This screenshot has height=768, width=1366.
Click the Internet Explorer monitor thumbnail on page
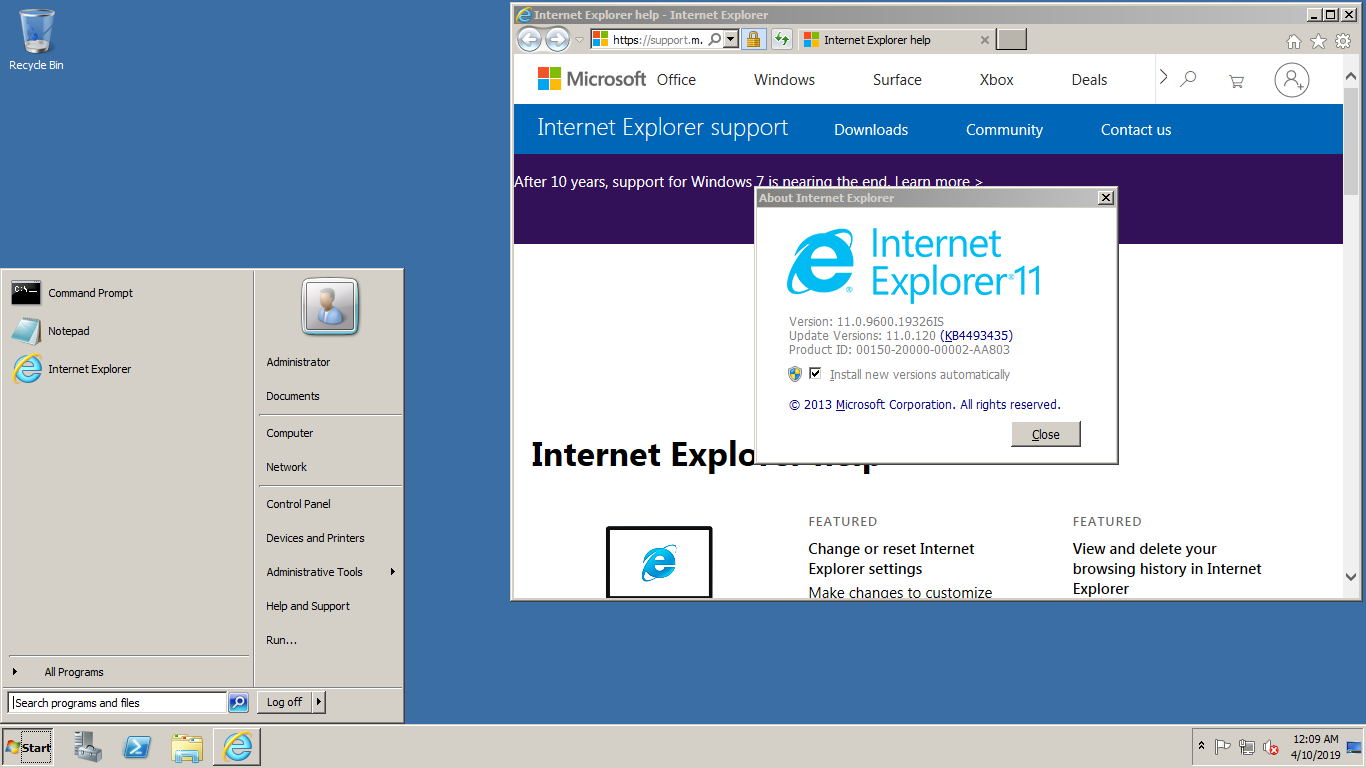tap(659, 562)
